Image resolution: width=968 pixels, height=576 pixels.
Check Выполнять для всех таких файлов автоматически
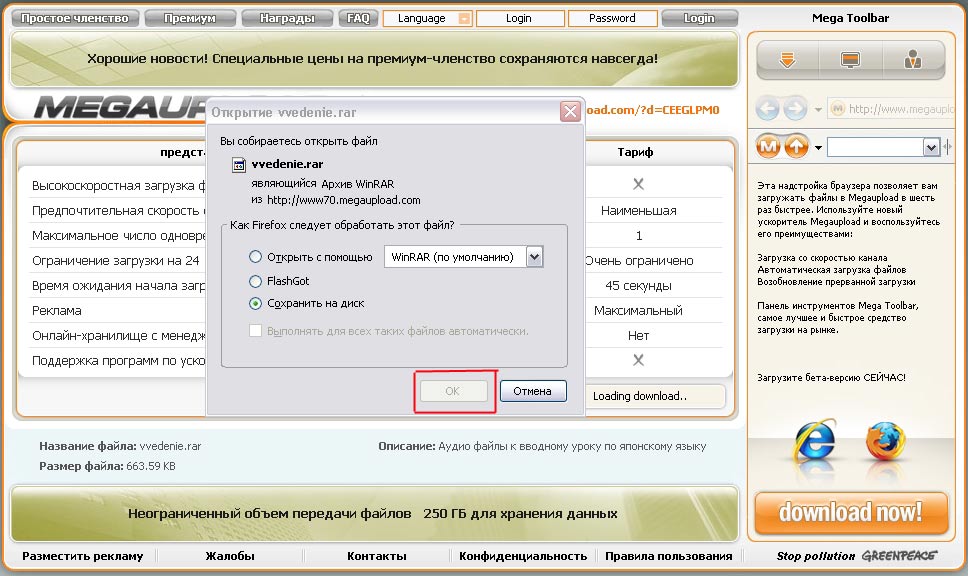pos(255,331)
